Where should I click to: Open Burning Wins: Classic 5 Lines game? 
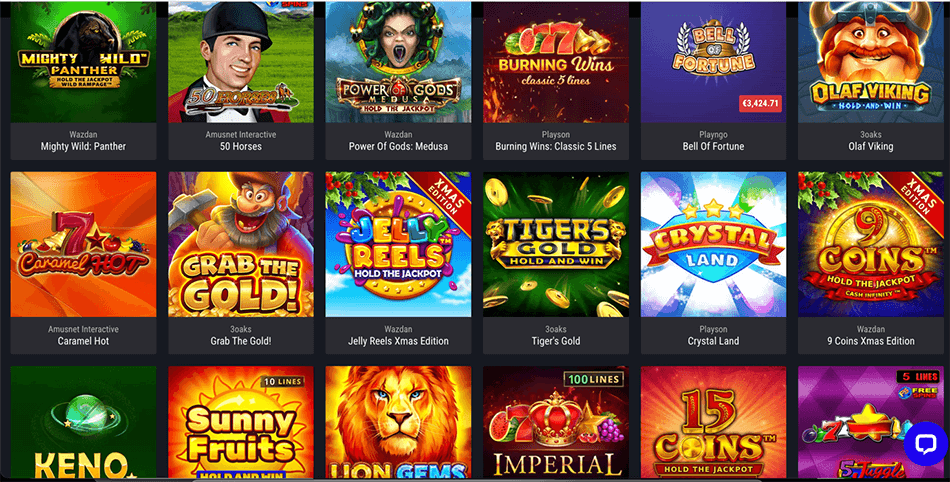point(556,62)
